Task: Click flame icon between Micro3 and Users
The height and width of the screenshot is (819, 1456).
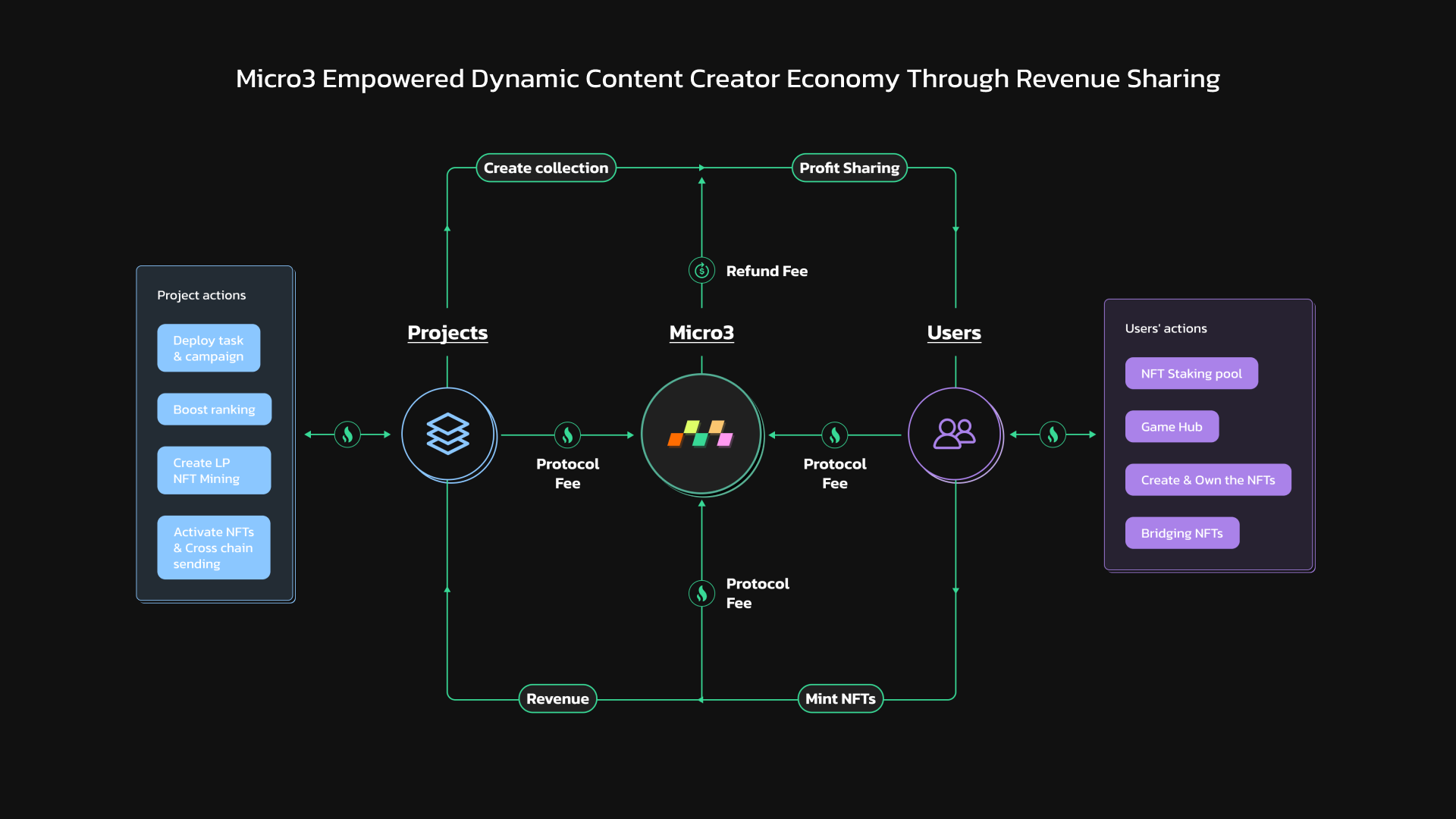Action: [834, 435]
